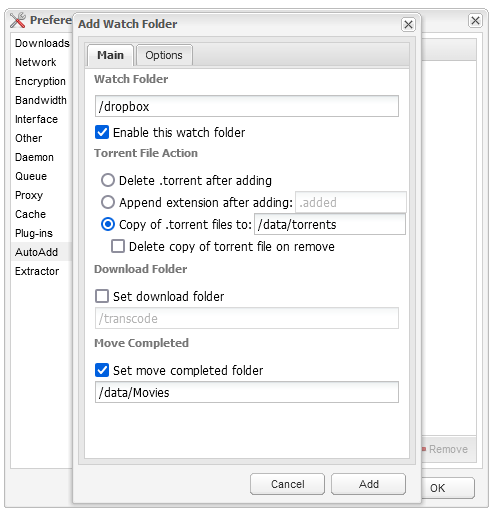Toggle Enable this watch folder checkbox

102,132
